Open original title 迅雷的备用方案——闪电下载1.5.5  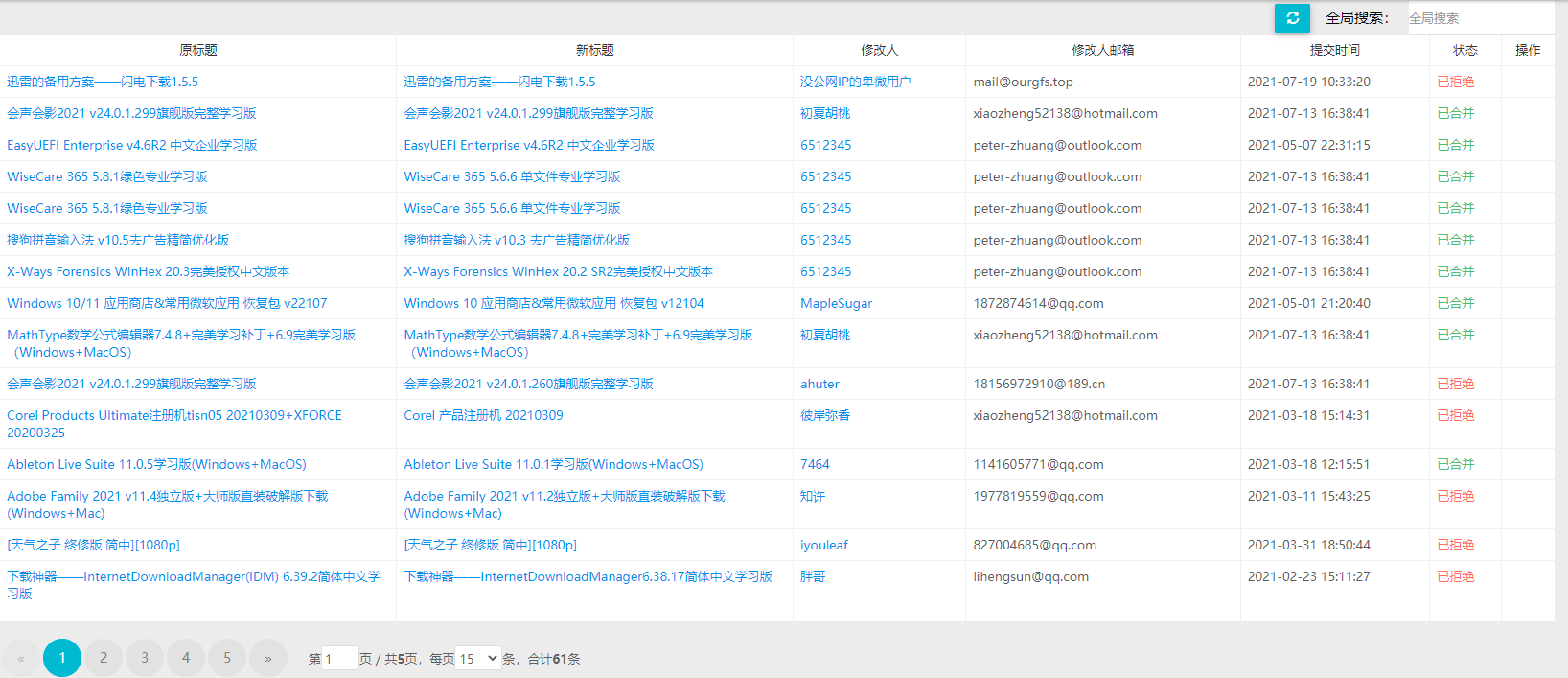[103, 82]
